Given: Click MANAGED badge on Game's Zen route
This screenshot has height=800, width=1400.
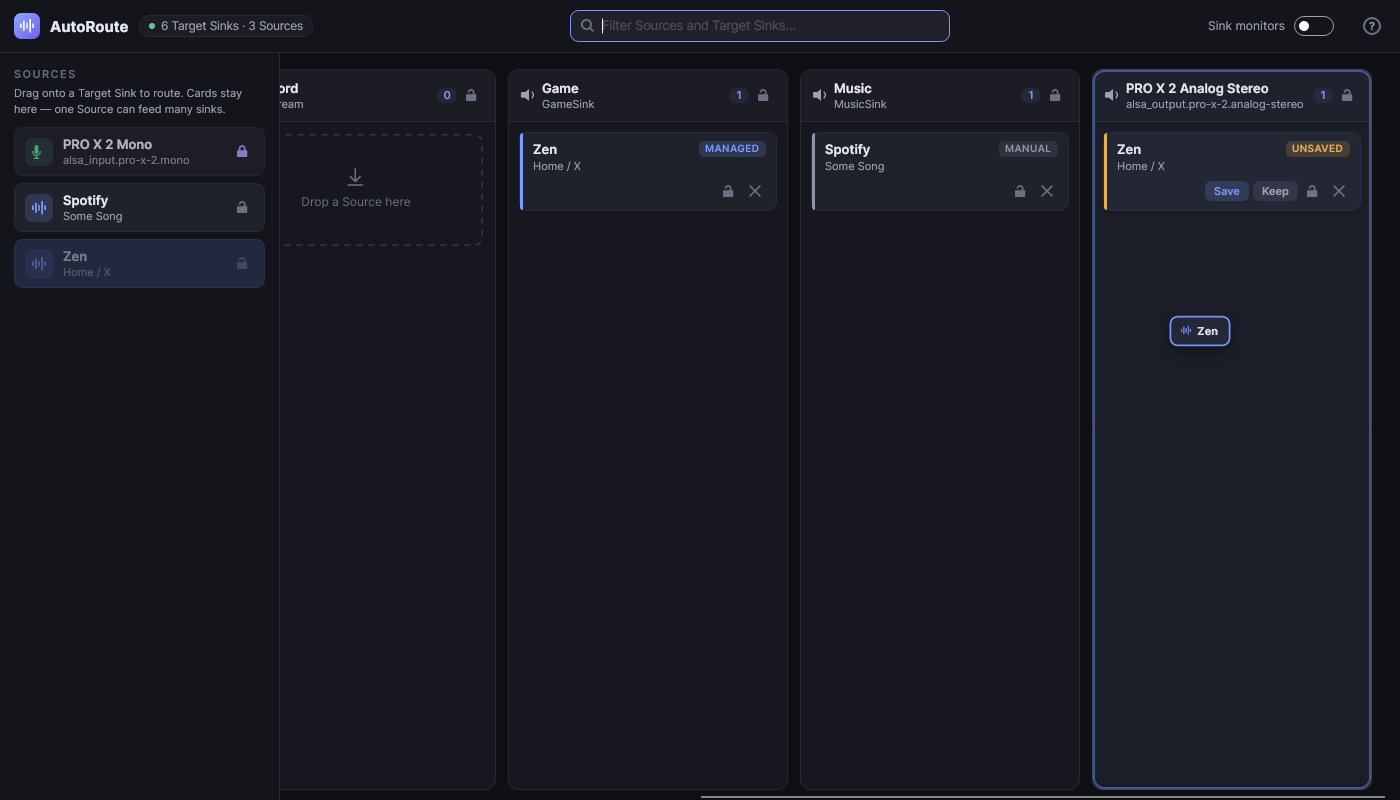Looking at the screenshot, I should pos(732,149).
